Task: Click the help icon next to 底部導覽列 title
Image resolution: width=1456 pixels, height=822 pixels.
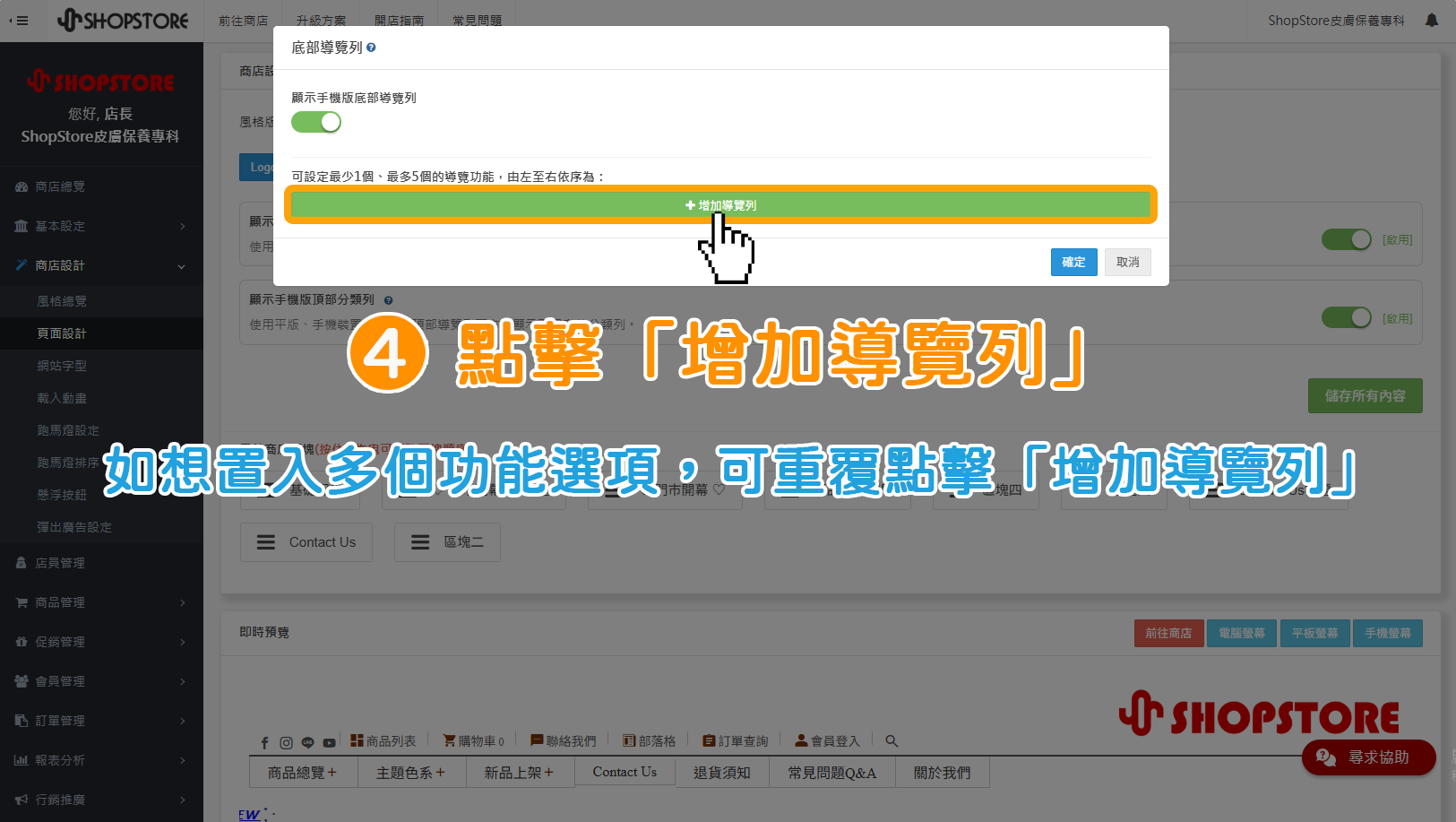Action: coord(371,48)
